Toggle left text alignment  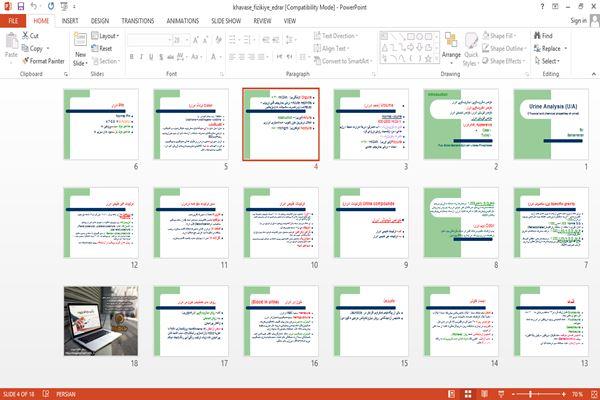click(232, 57)
